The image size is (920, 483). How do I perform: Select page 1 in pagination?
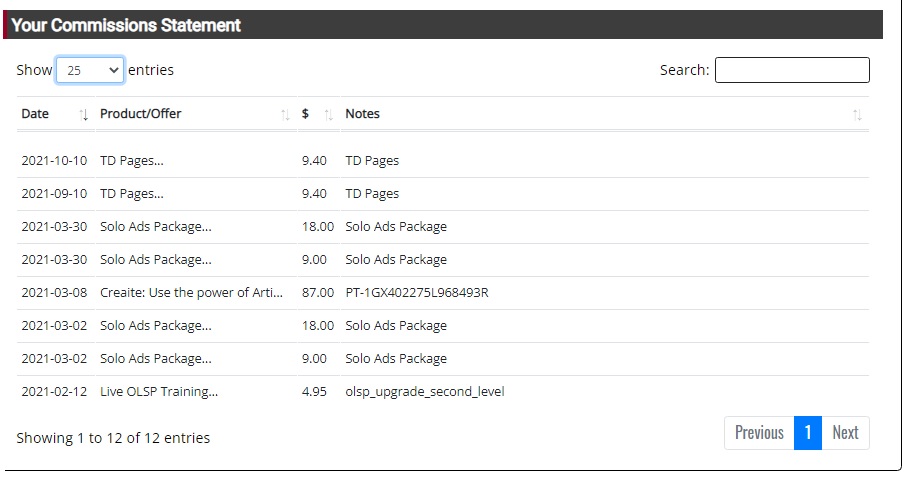click(808, 433)
